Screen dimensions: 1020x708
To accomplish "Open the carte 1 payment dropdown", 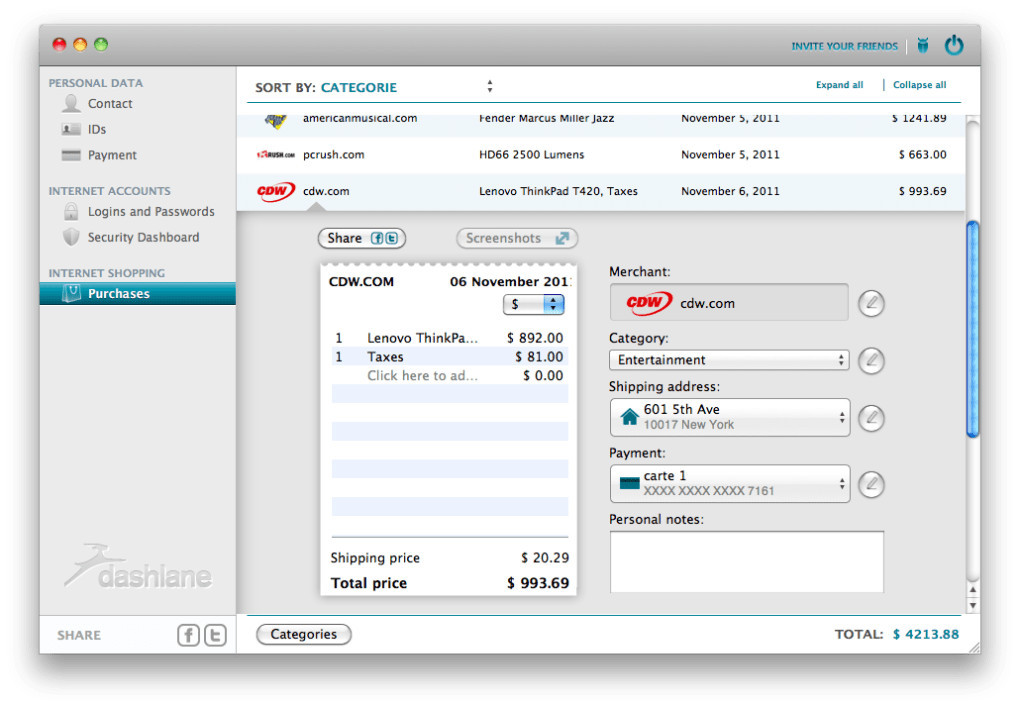I will (x=730, y=483).
